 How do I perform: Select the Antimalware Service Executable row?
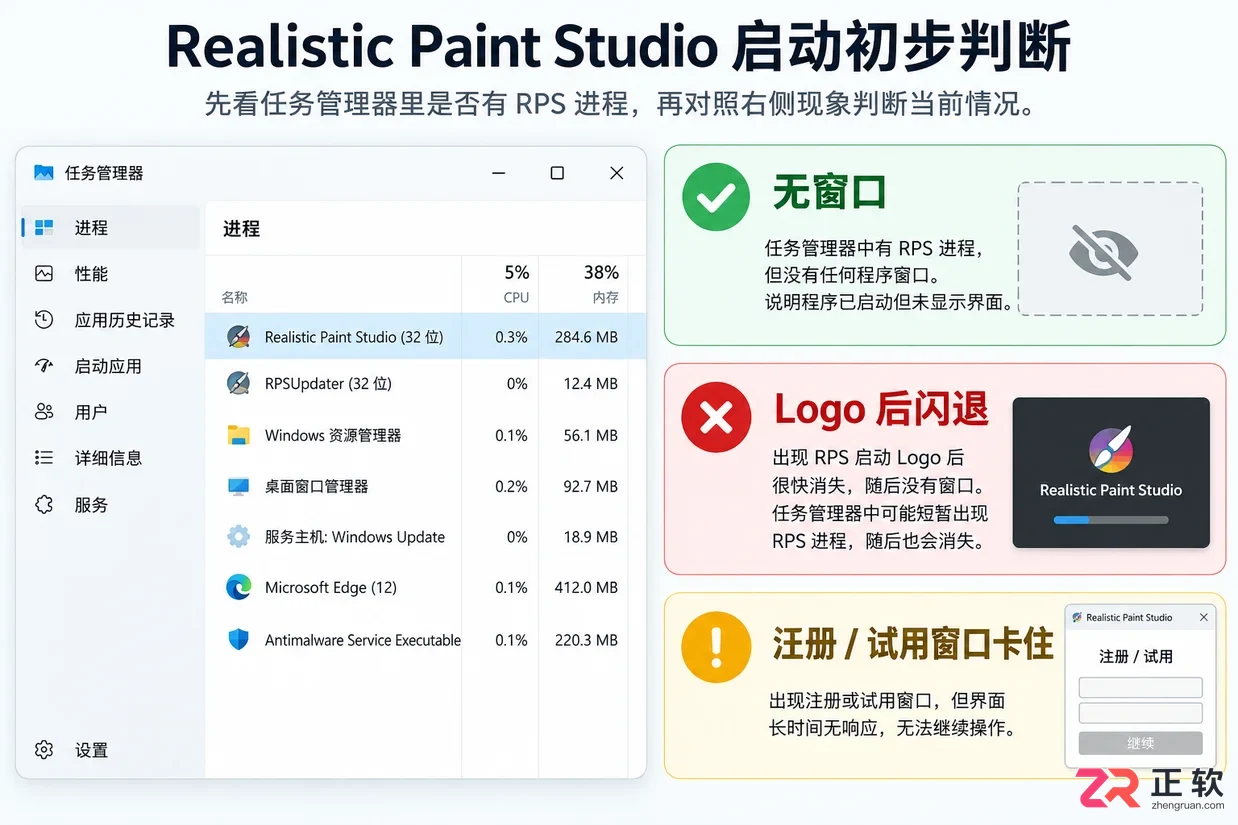coord(425,640)
